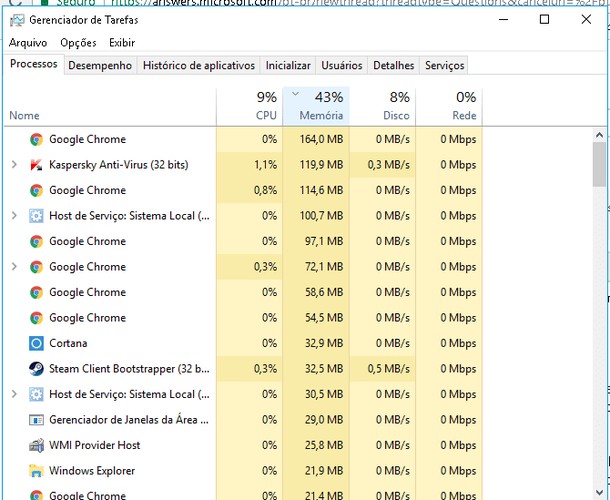Switch to the Desempenho tab
The image size is (610, 500).
click(100, 65)
